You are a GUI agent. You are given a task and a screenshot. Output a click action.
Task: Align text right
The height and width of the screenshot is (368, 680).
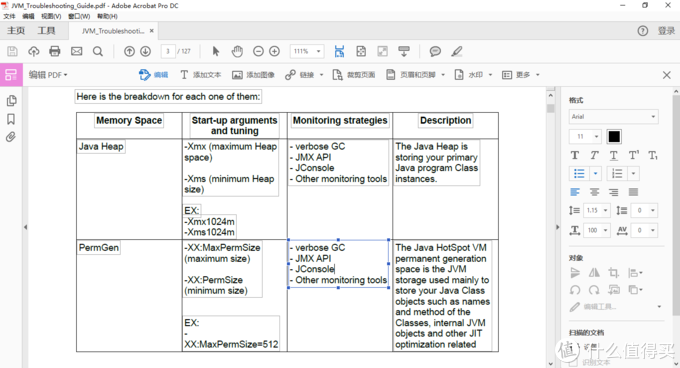click(614, 192)
